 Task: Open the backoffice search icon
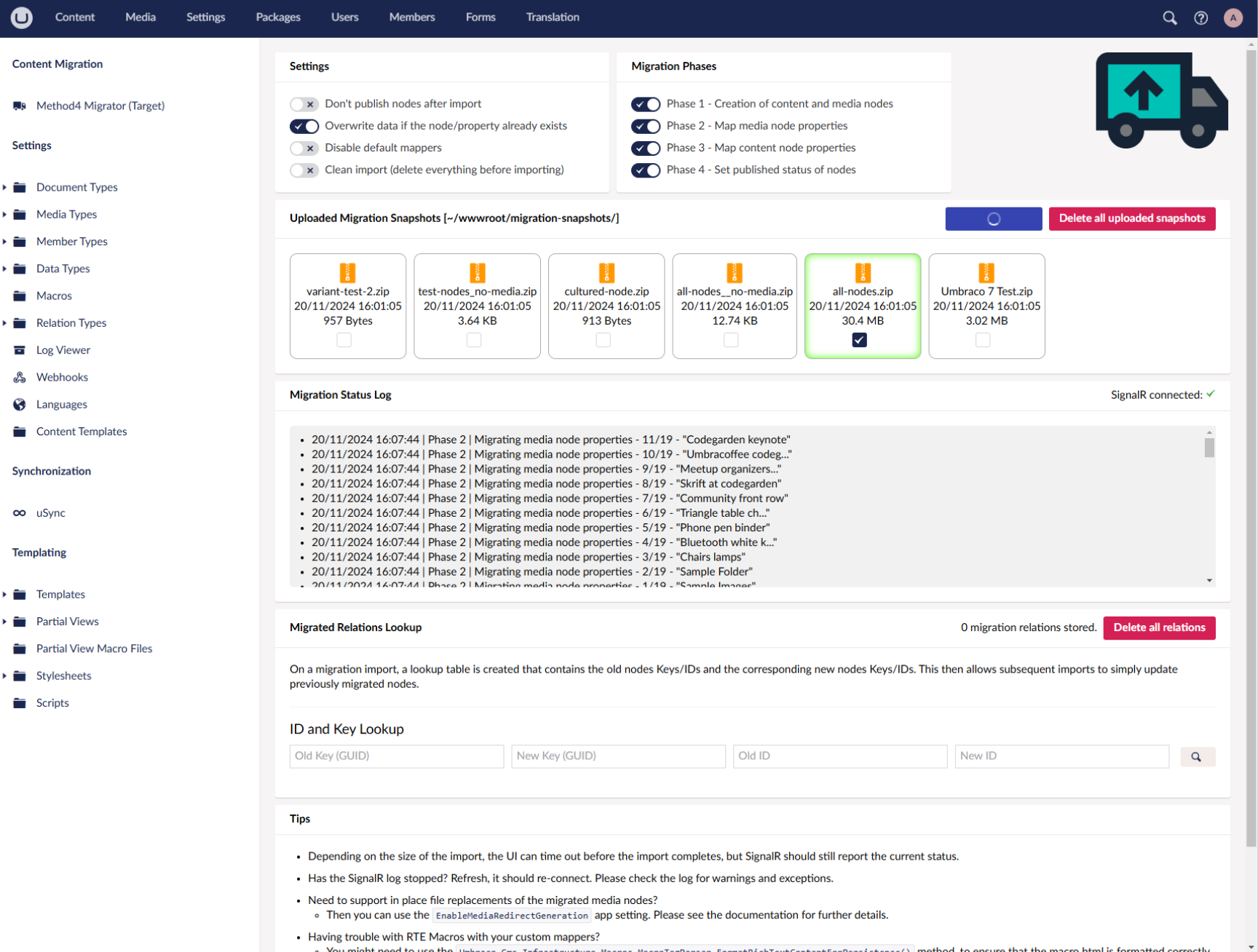(x=1170, y=17)
